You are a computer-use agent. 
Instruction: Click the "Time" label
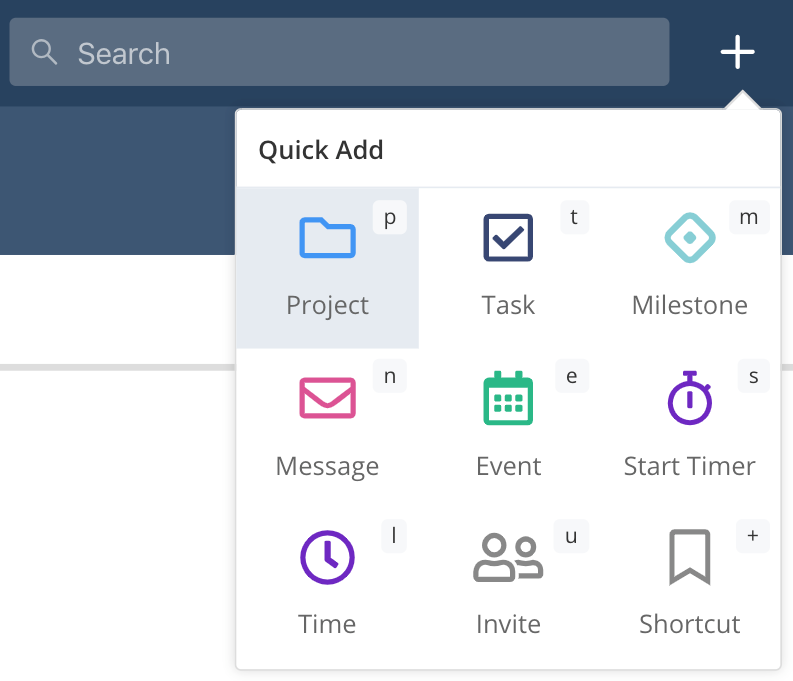327,624
